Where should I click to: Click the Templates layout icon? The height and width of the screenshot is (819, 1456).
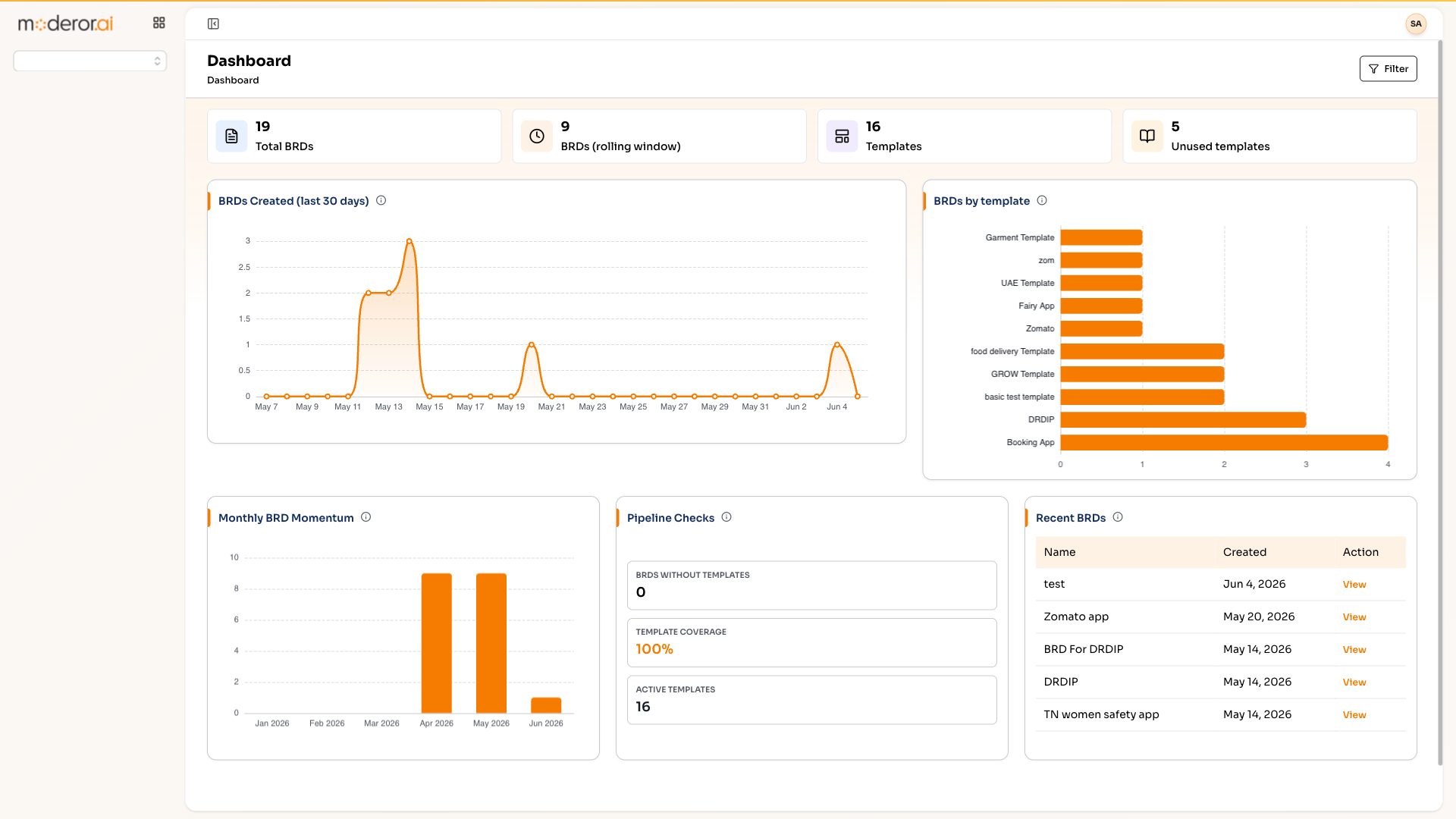[842, 136]
